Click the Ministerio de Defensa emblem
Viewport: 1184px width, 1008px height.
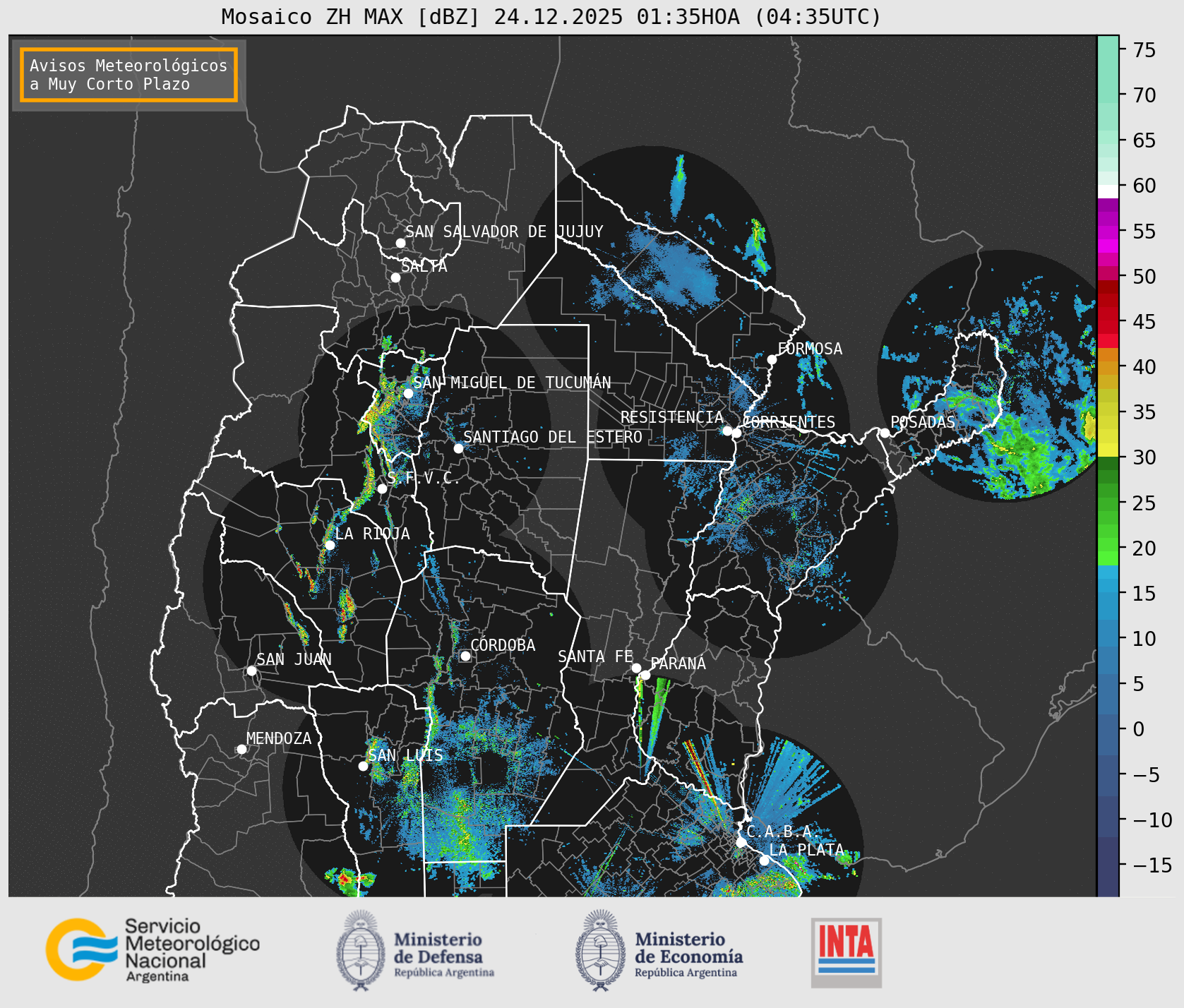click(361, 949)
